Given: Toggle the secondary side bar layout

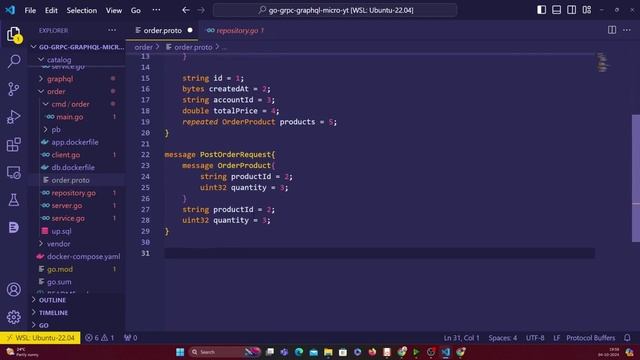Looking at the screenshot, I should point(571,10).
